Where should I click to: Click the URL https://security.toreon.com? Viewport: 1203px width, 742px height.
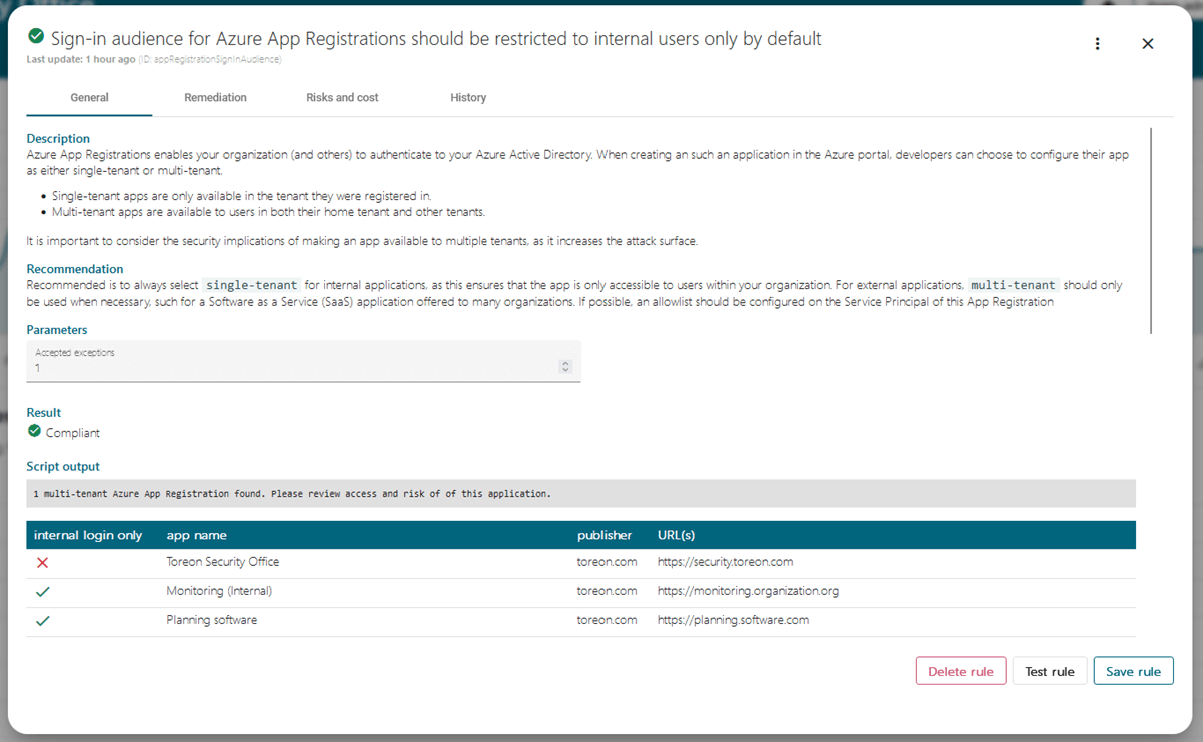pos(725,562)
